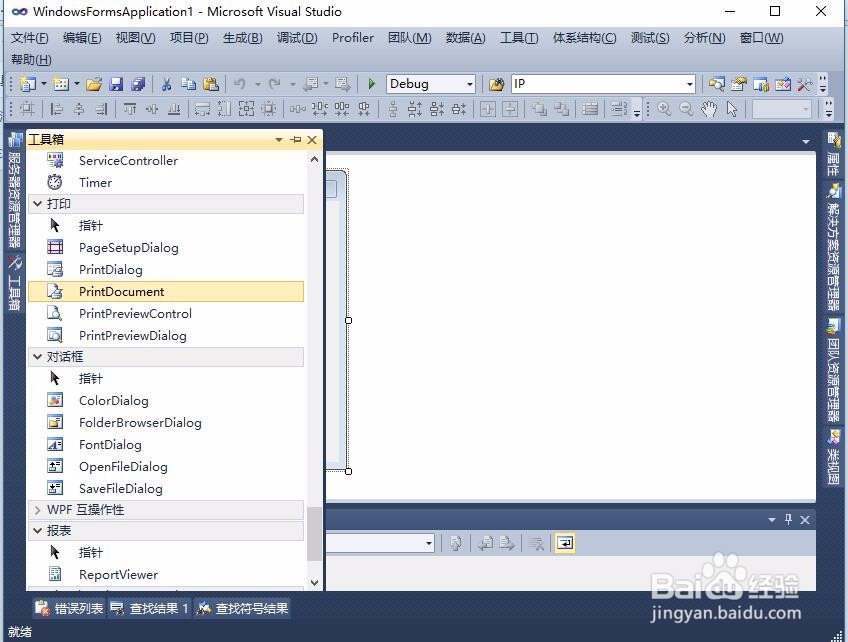Open Properties Window toolbar icon
The height and width of the screenshot is (642, 848).
(739, 84)
